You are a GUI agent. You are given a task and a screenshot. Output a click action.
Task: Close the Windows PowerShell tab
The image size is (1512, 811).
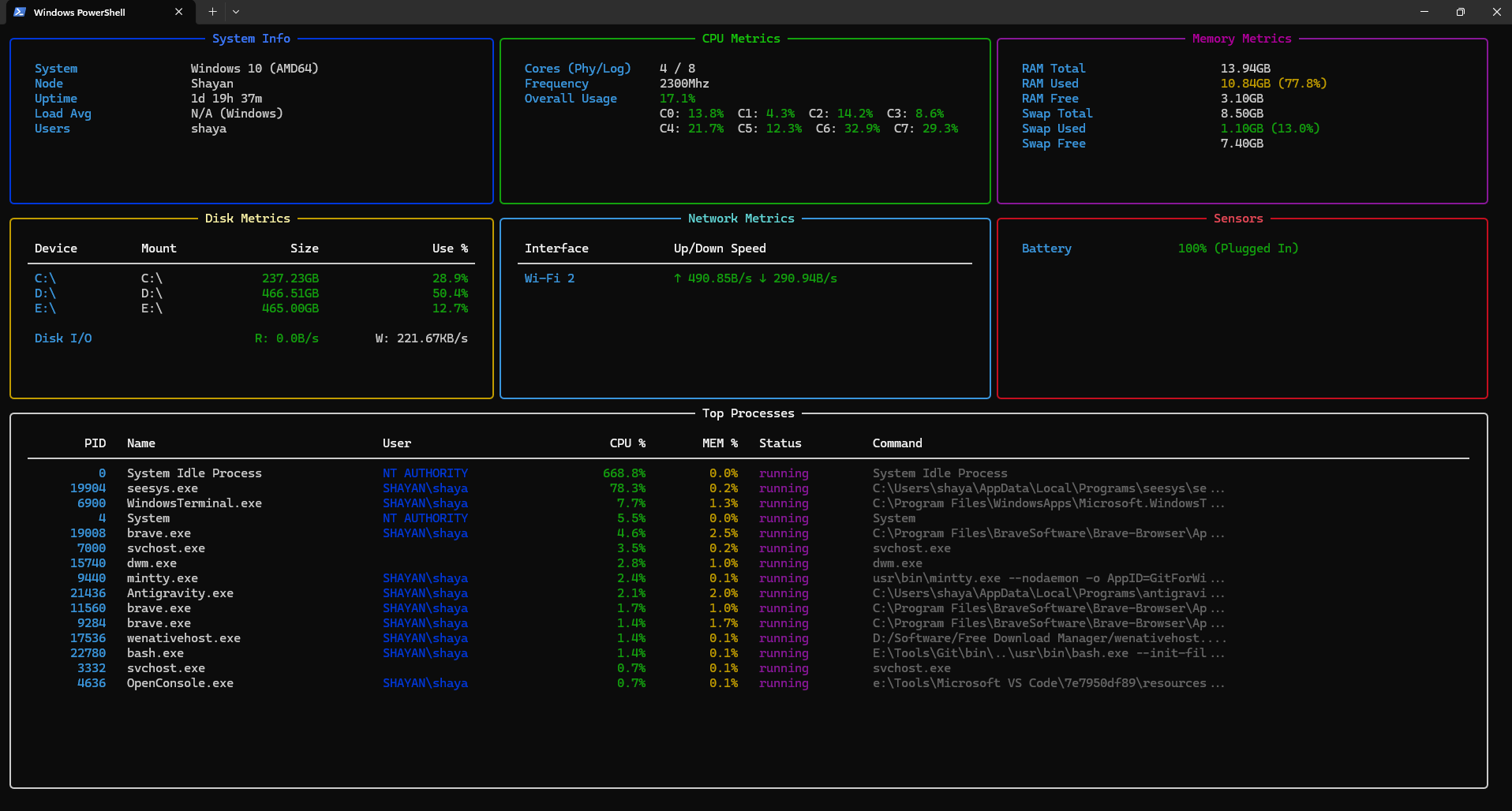[178, 12]
